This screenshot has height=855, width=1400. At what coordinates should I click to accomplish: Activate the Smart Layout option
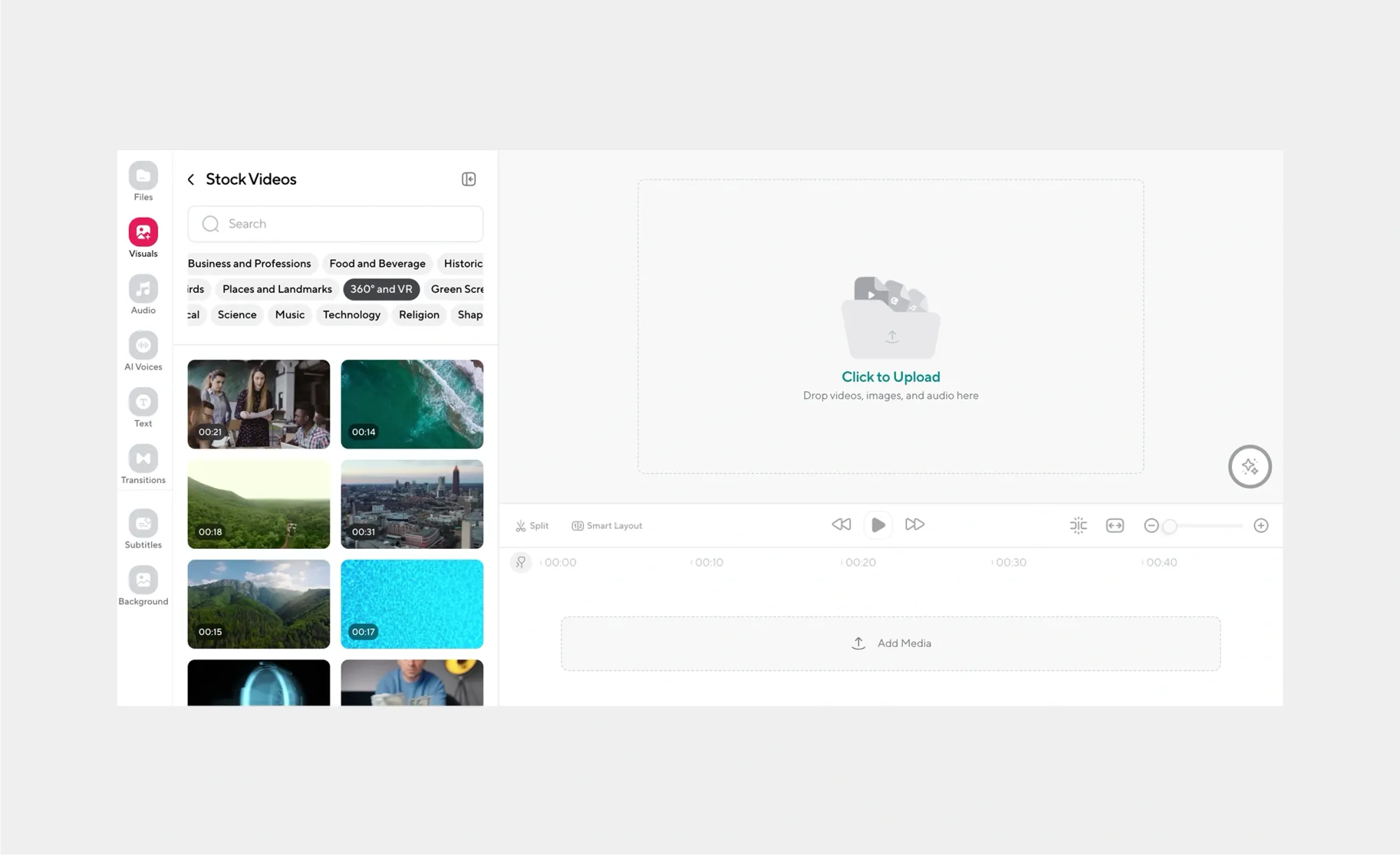pos(606,525)
